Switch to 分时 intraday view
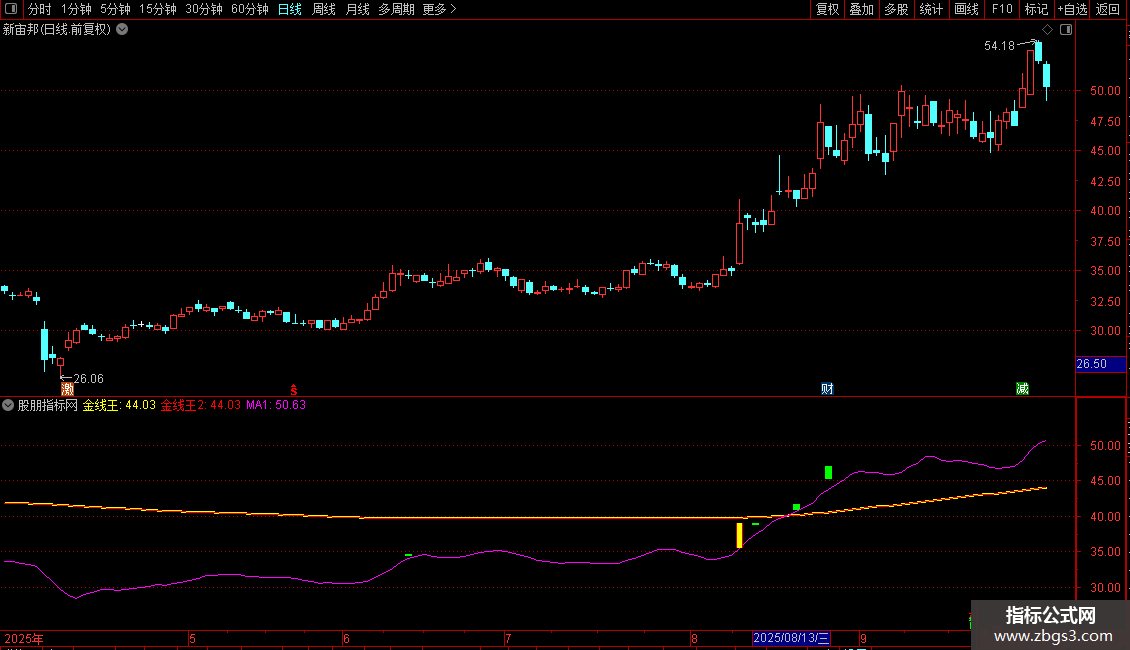1130x650 pixels. tap(40, 9)
